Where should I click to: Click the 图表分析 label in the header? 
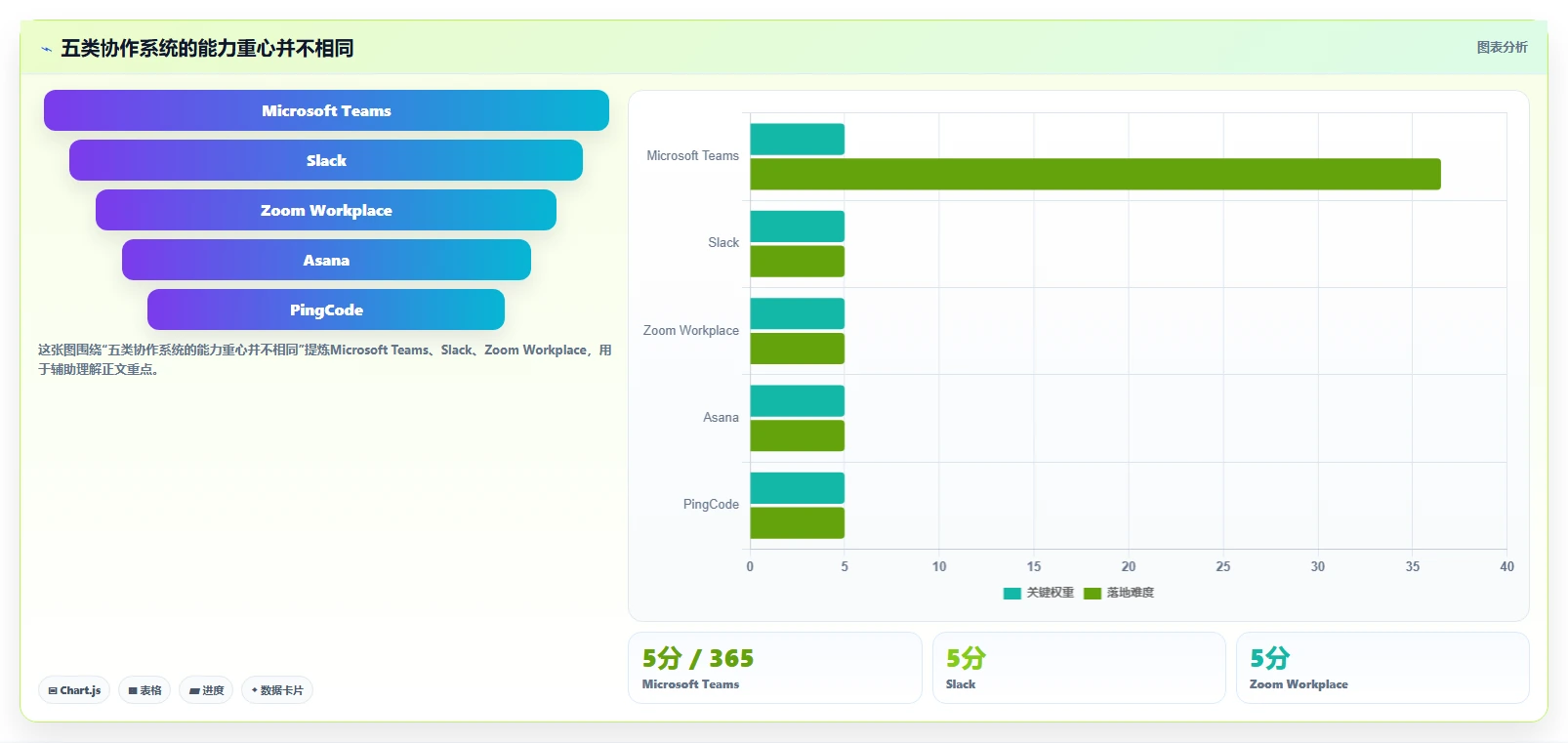tap(1502, 47)
